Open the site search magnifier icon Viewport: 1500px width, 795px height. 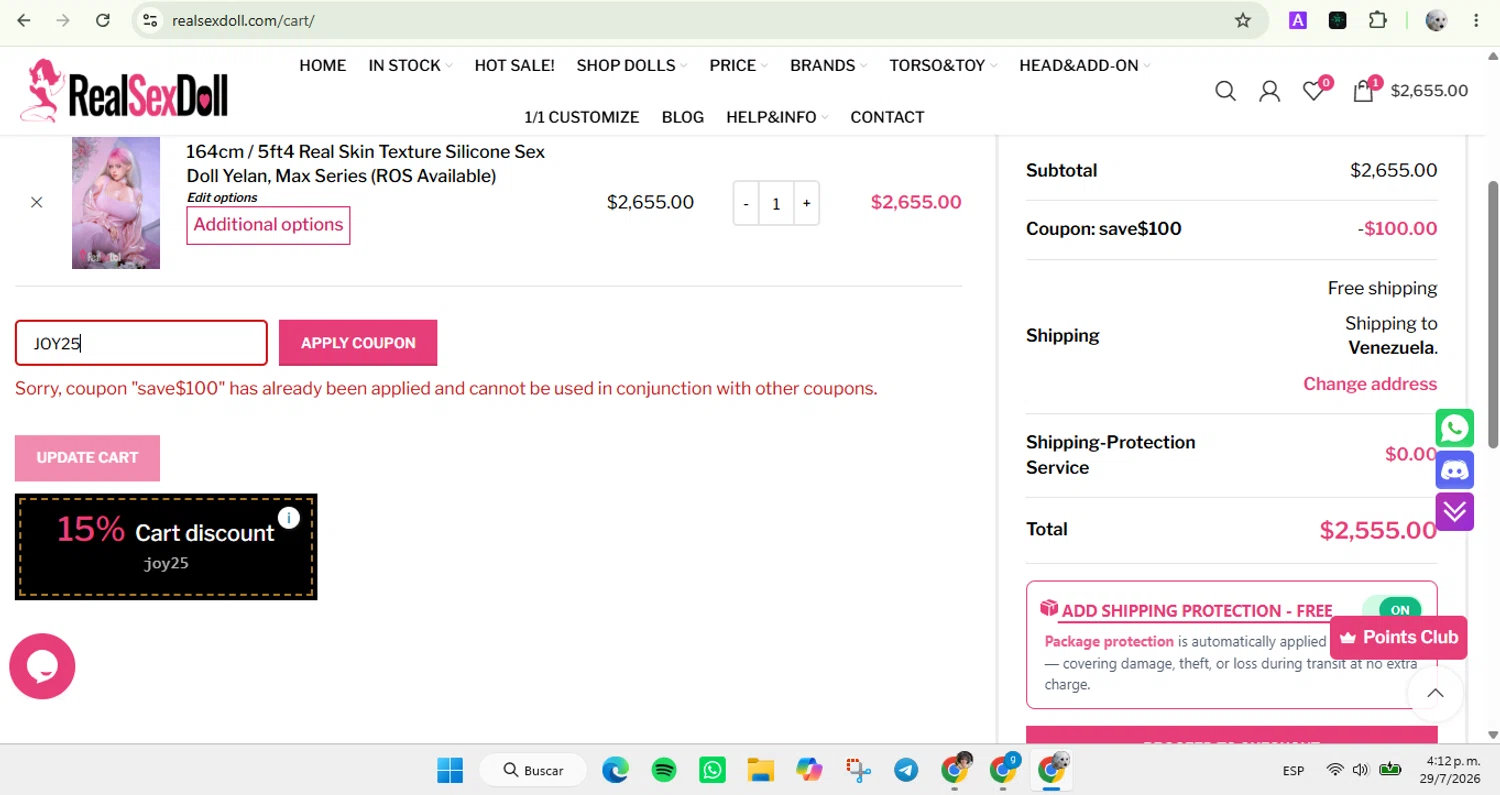tap(1225, 91)
